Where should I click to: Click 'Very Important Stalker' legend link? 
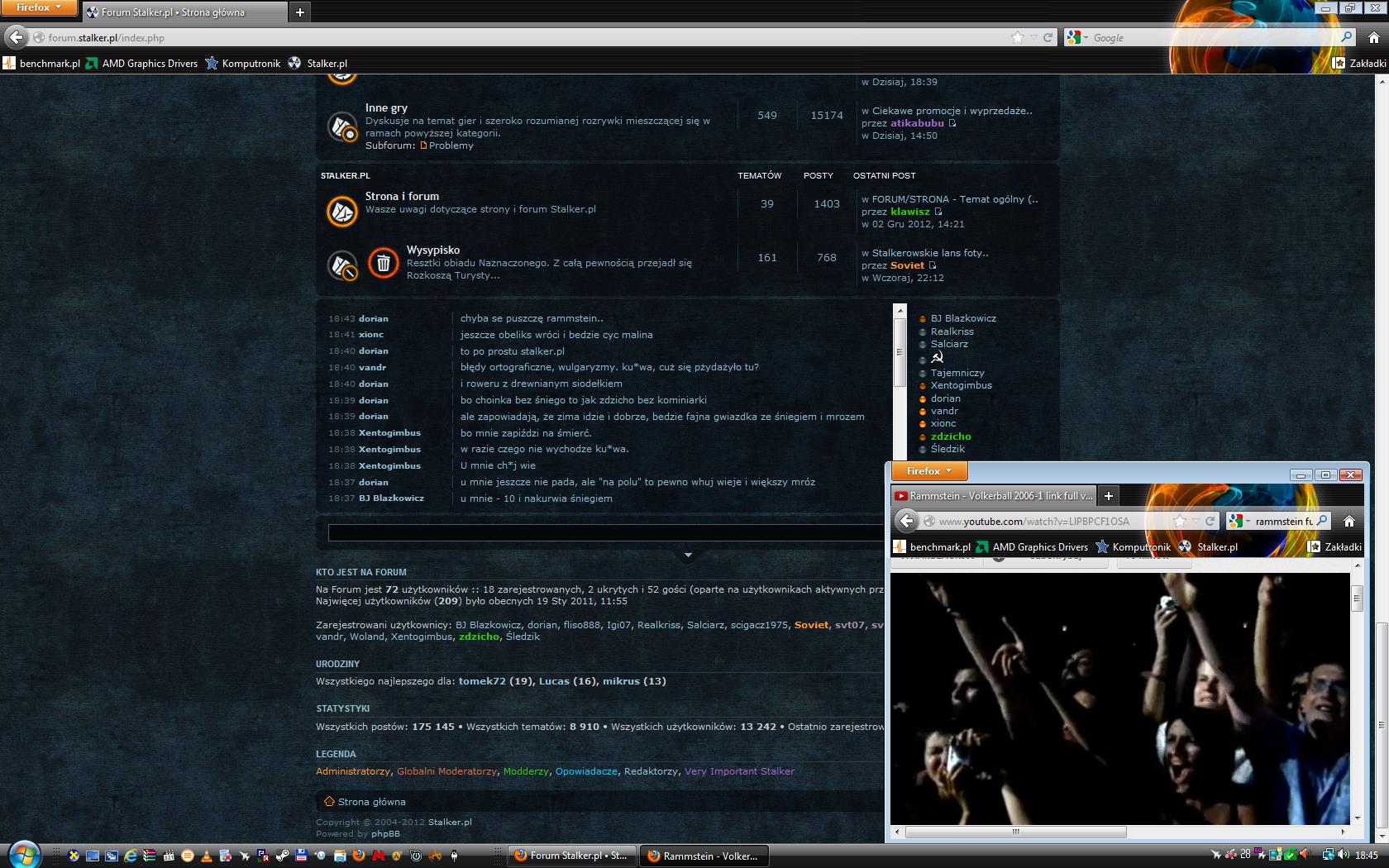[x=739, y=771]
